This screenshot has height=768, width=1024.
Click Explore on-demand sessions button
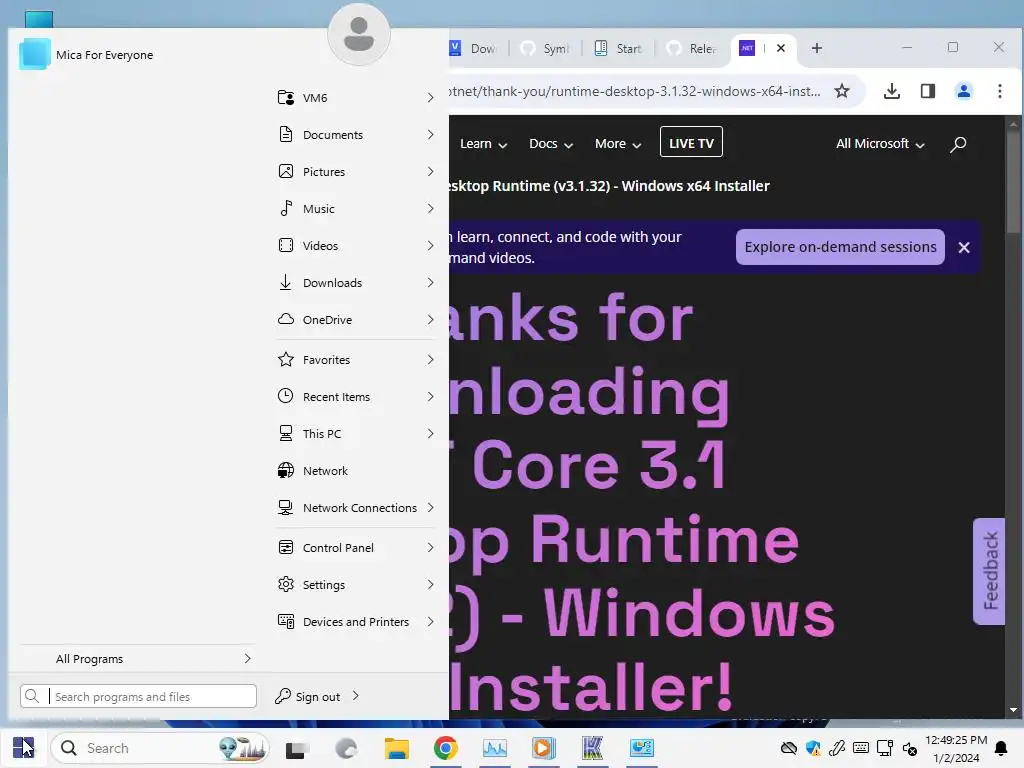click(x=840, y=247)
